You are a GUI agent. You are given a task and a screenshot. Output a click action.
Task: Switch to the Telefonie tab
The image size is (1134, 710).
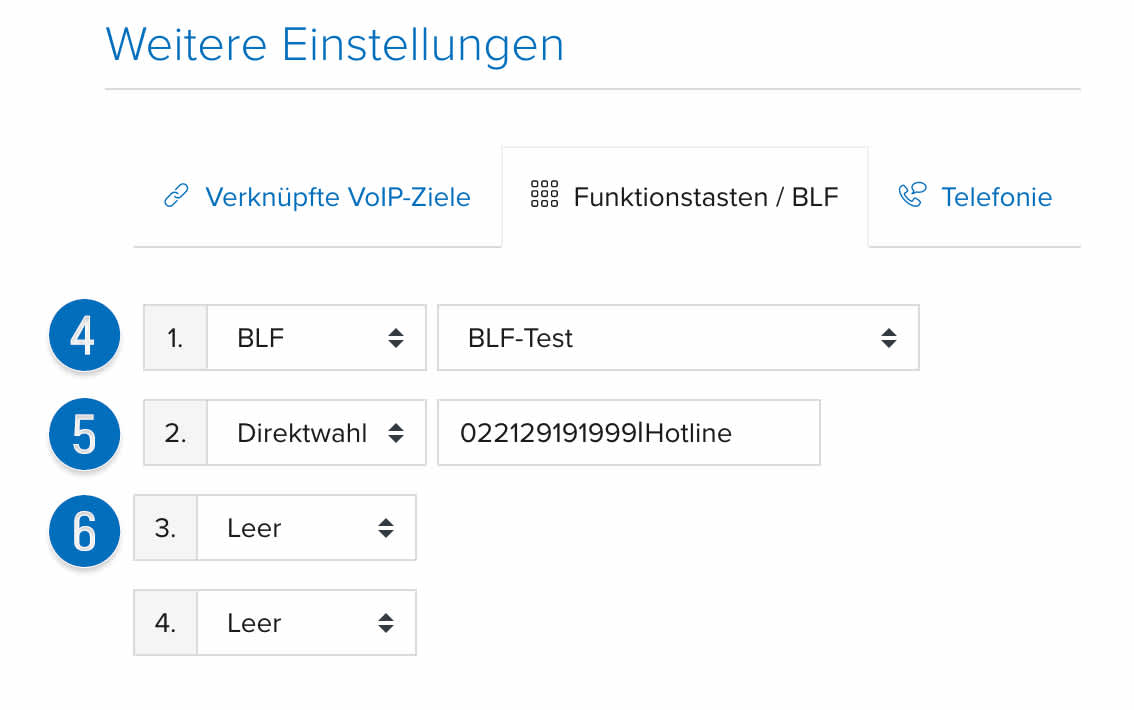coord(974,197)
